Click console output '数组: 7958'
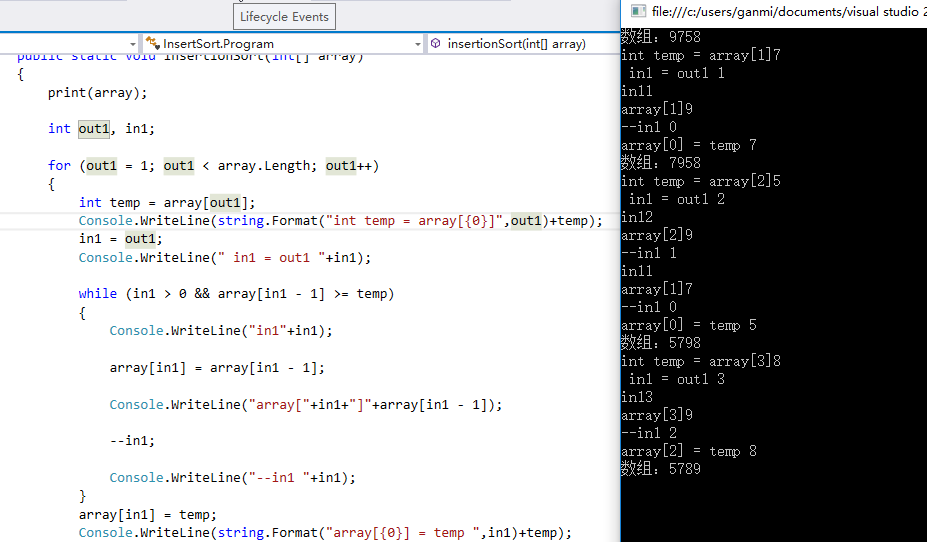 (661, 163)
